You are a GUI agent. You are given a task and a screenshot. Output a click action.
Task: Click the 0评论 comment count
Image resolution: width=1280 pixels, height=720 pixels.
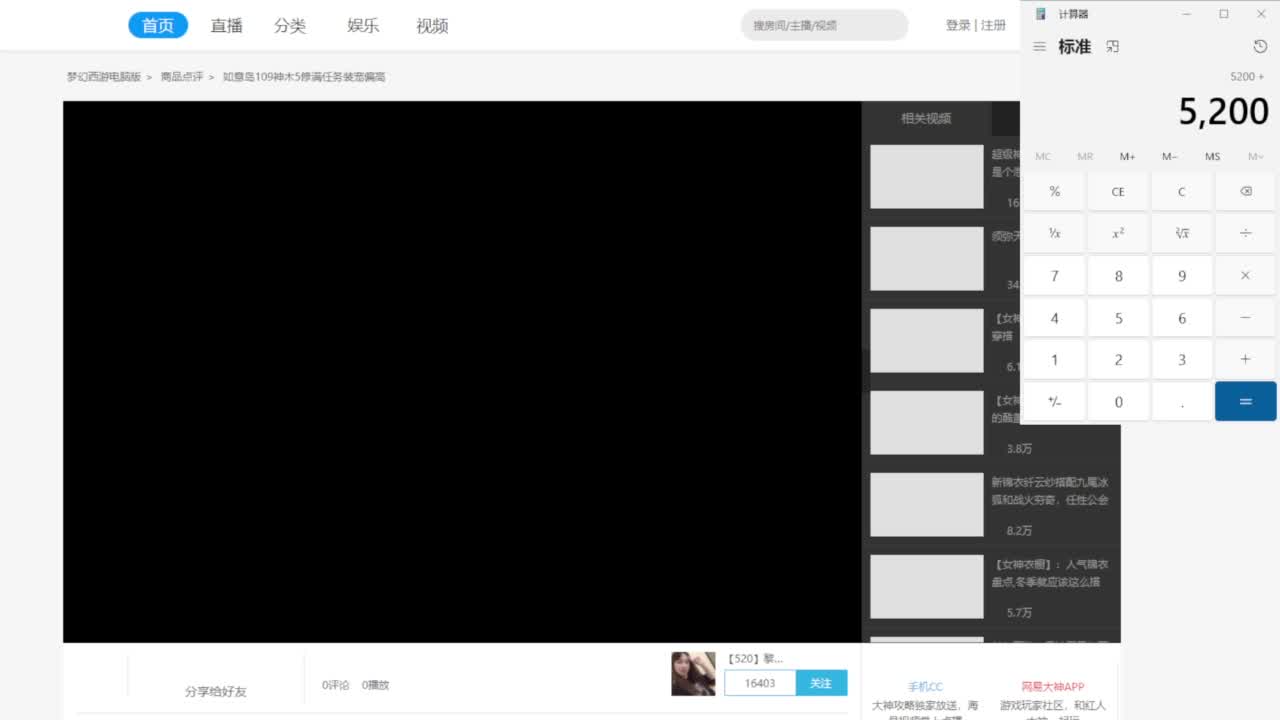(x=336, y=685)
